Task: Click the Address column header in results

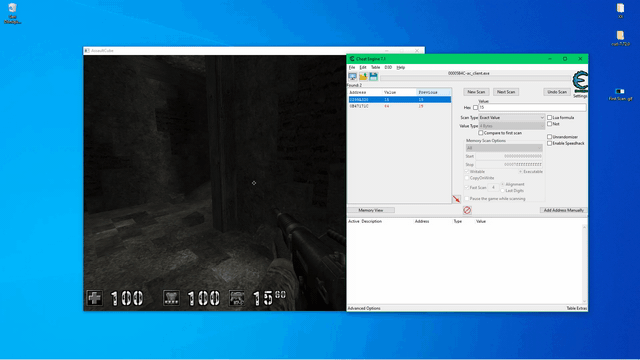Action: 365,92
